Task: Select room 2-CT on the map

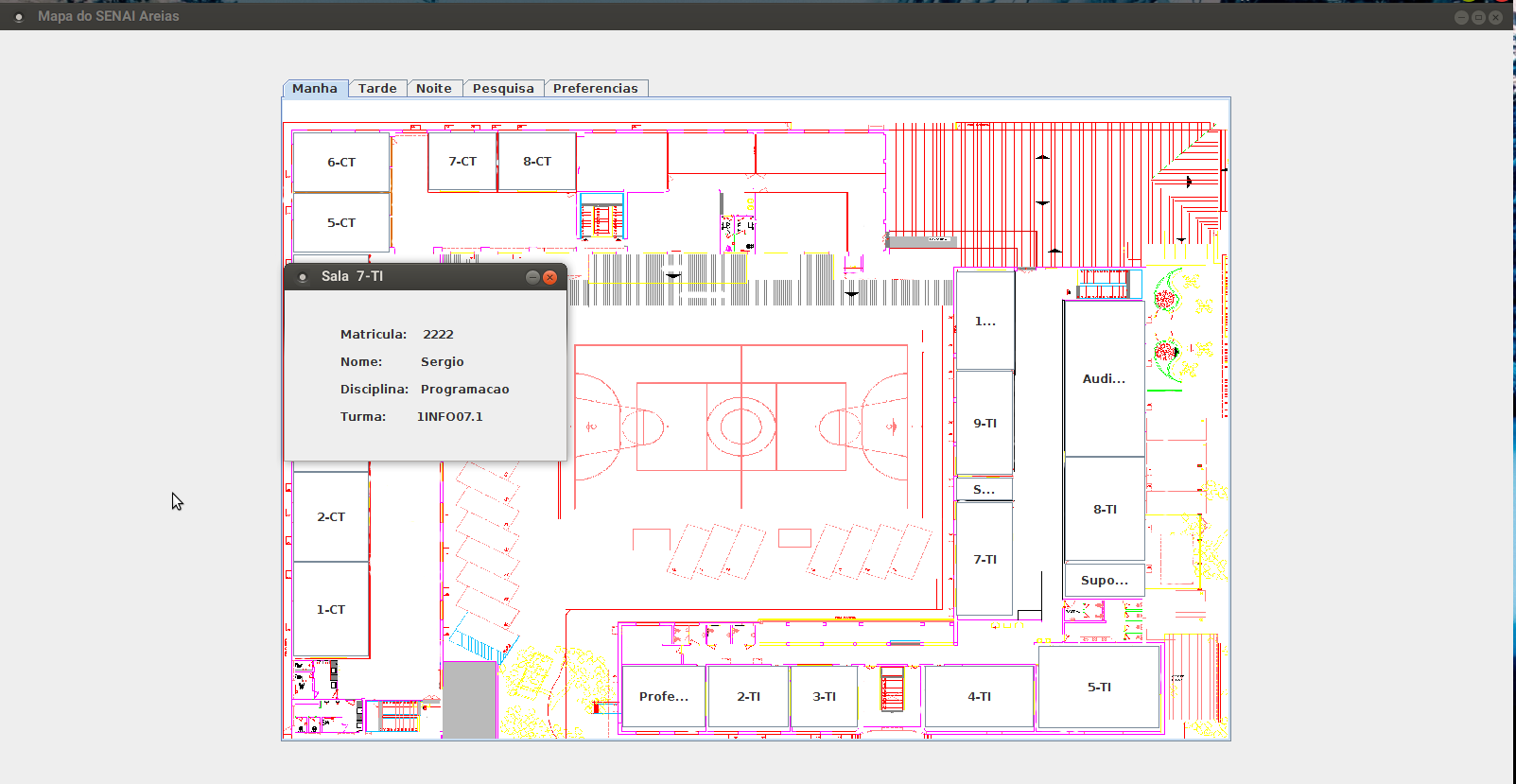Action: pyautogui.click(x=331, y=516)
